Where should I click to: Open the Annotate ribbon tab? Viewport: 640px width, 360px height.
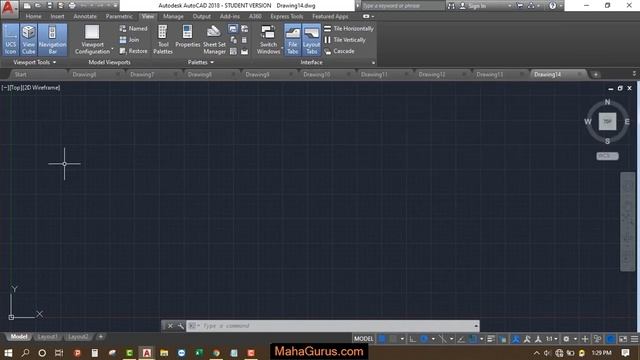click(85, 16)
